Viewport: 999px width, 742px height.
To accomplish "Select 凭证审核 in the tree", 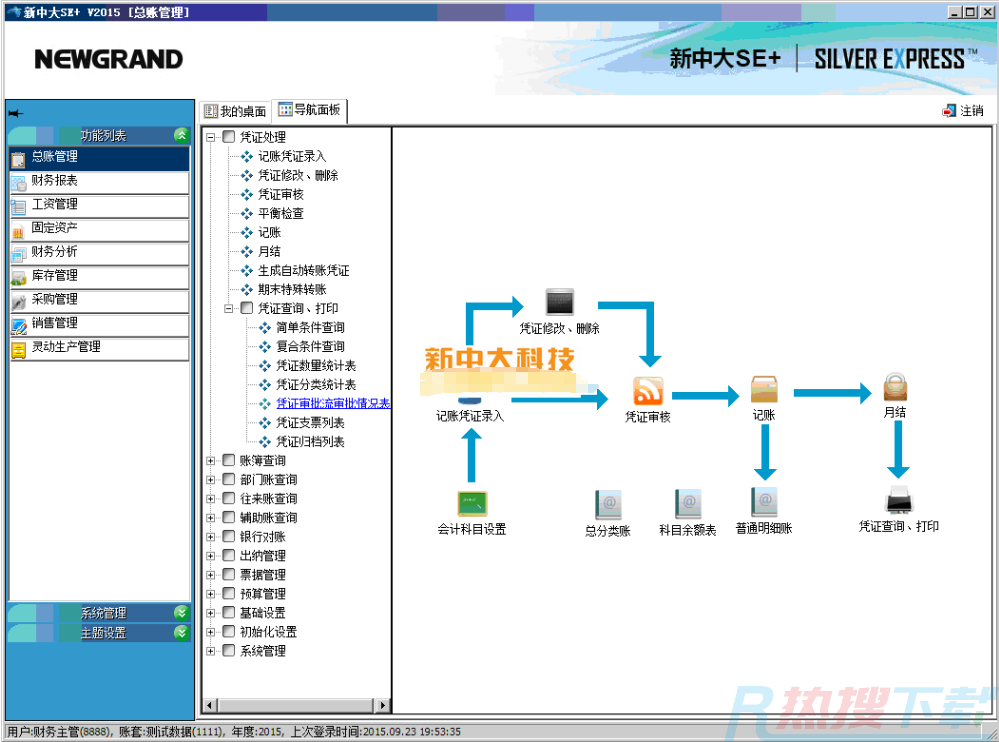I will coord(281,195).
